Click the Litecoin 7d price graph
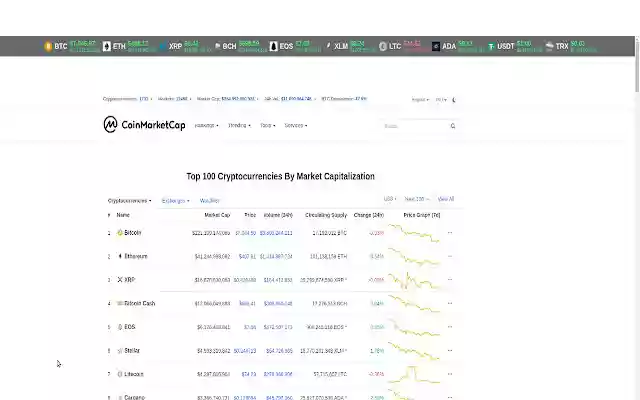 pos(414,374)
